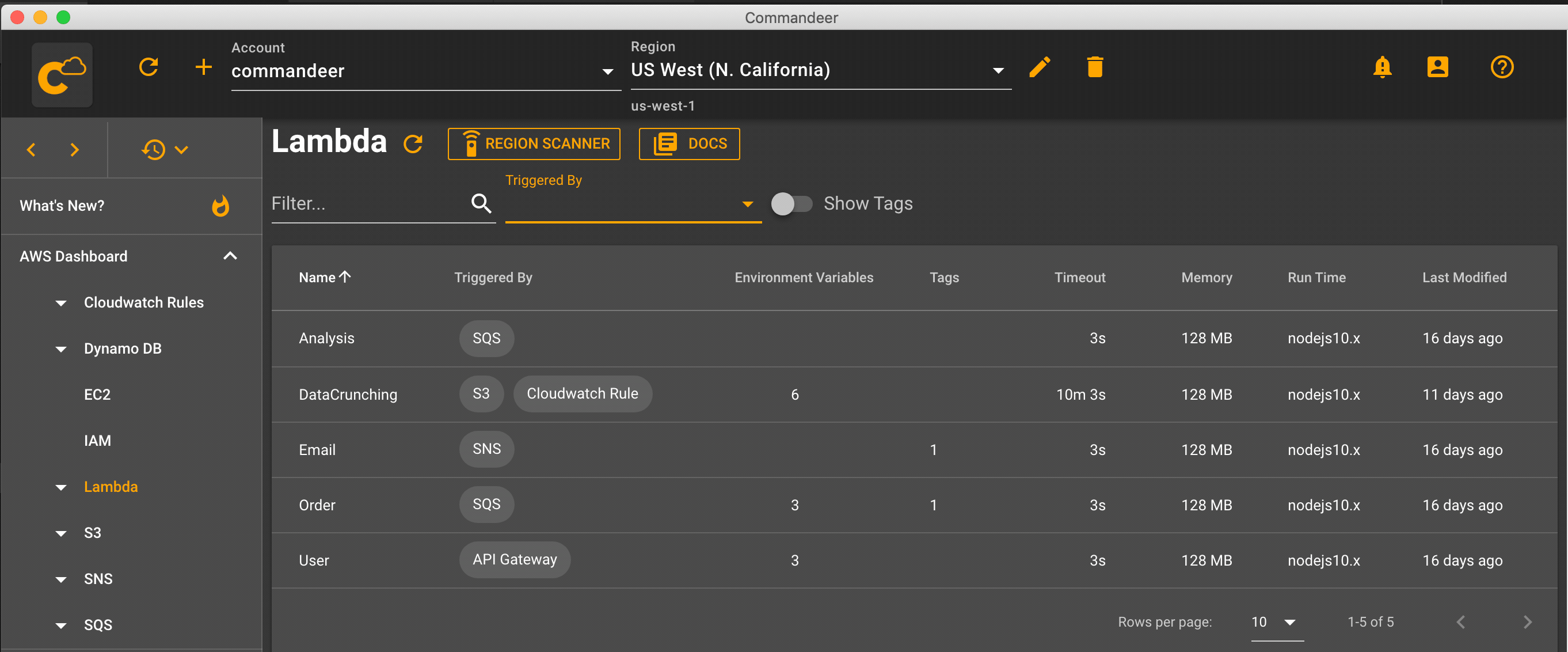Screen dimensions: 1568x652
Task: Expand the Lambda tree arrow
Action: coord(61,487)
